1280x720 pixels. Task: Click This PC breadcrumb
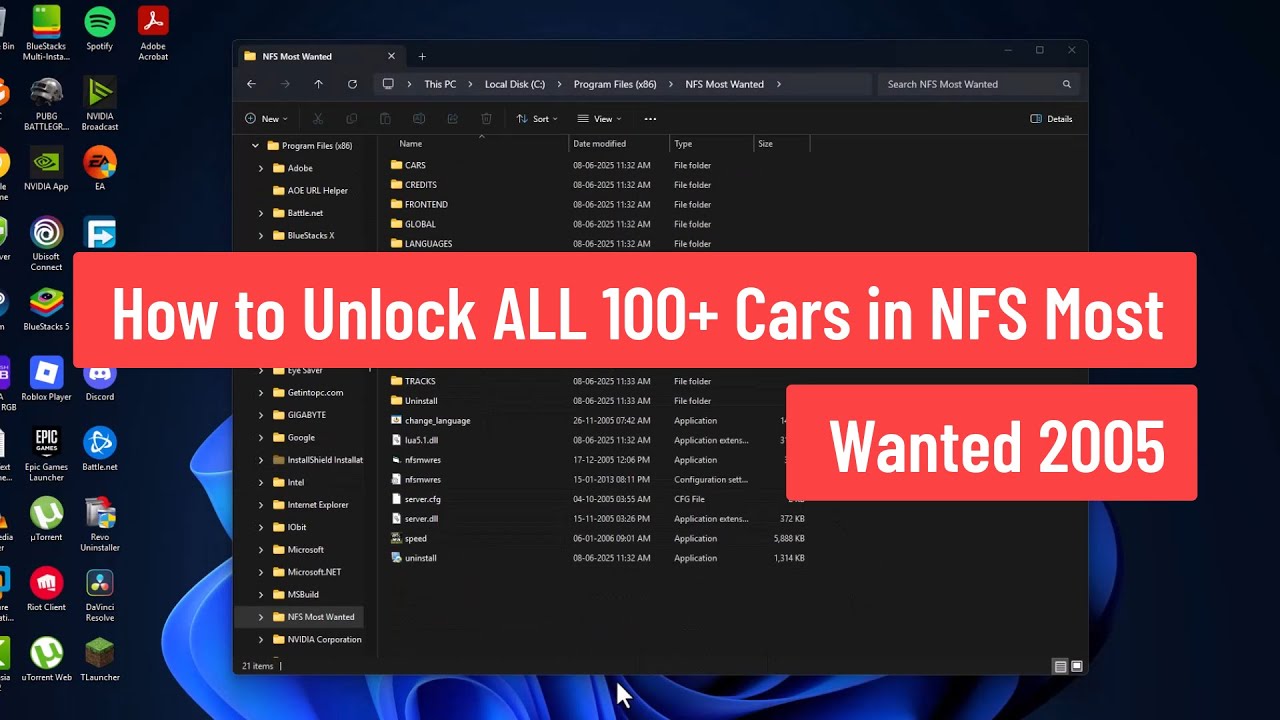tap(440, 84)
